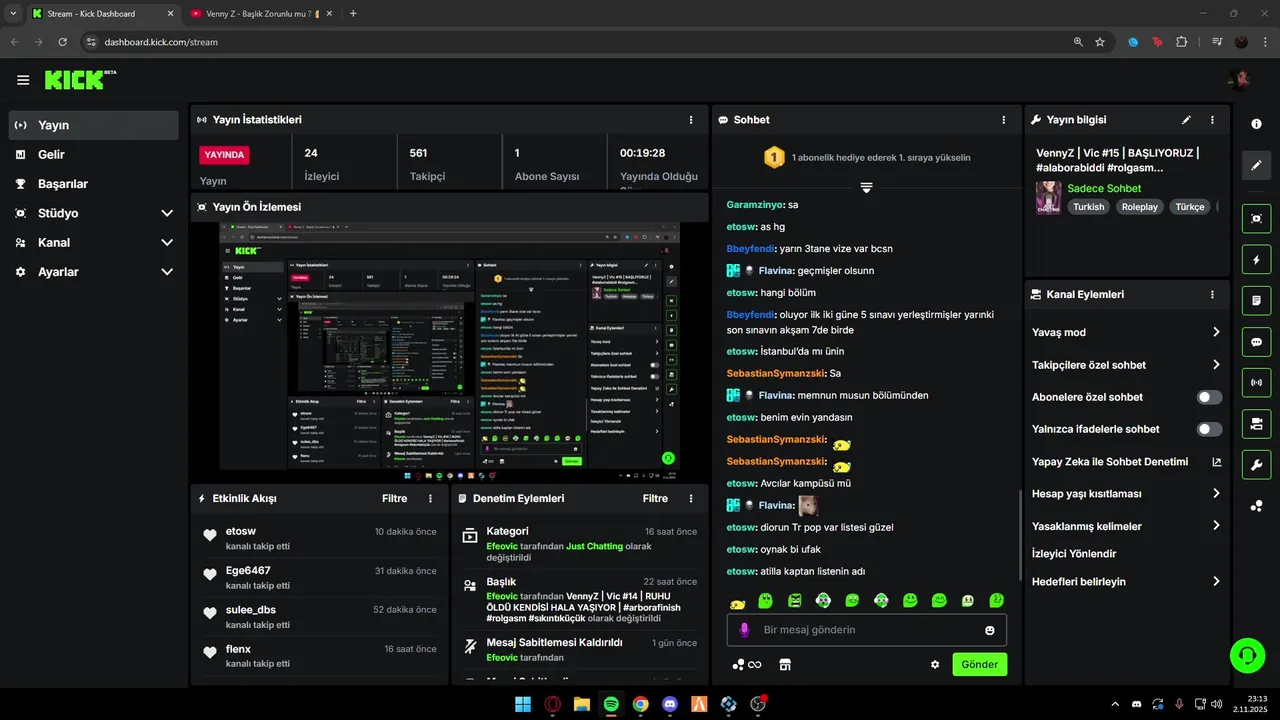Open Yayın İstatistikleri panel three-dot menu

691,119
